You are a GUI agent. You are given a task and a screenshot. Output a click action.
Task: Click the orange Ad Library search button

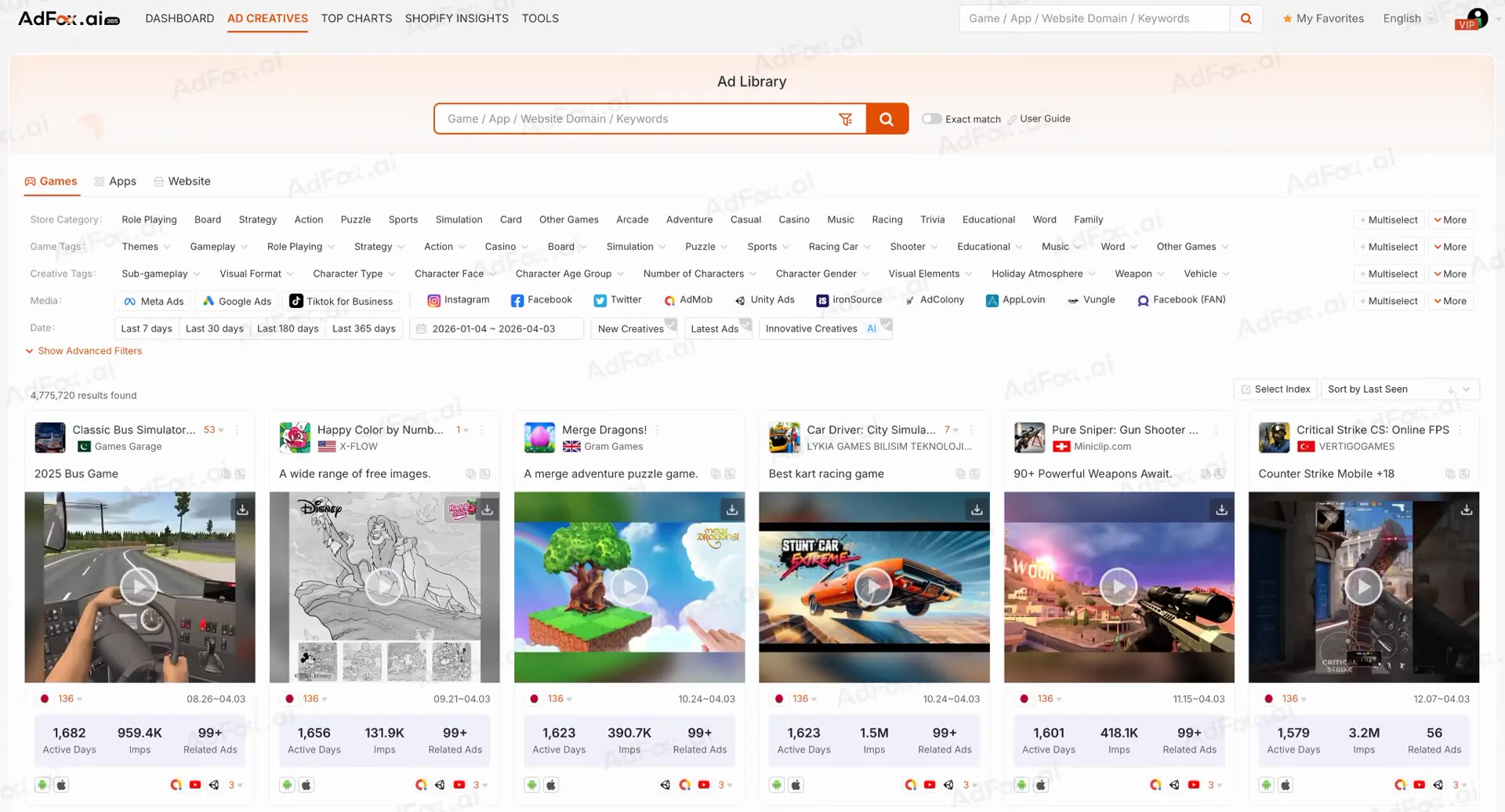(887, 119)
